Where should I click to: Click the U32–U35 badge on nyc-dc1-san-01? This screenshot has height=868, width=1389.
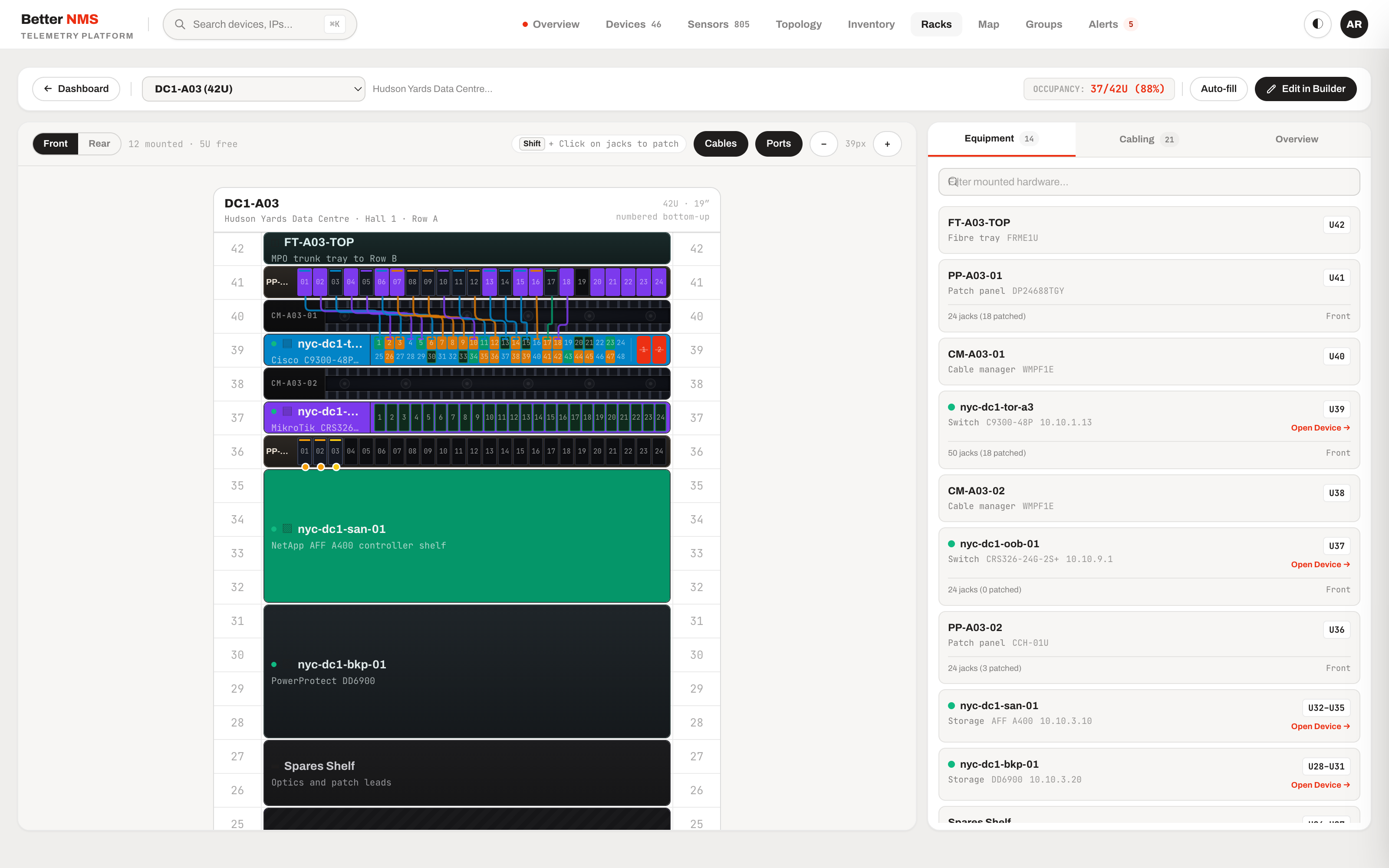point(1326,708)
